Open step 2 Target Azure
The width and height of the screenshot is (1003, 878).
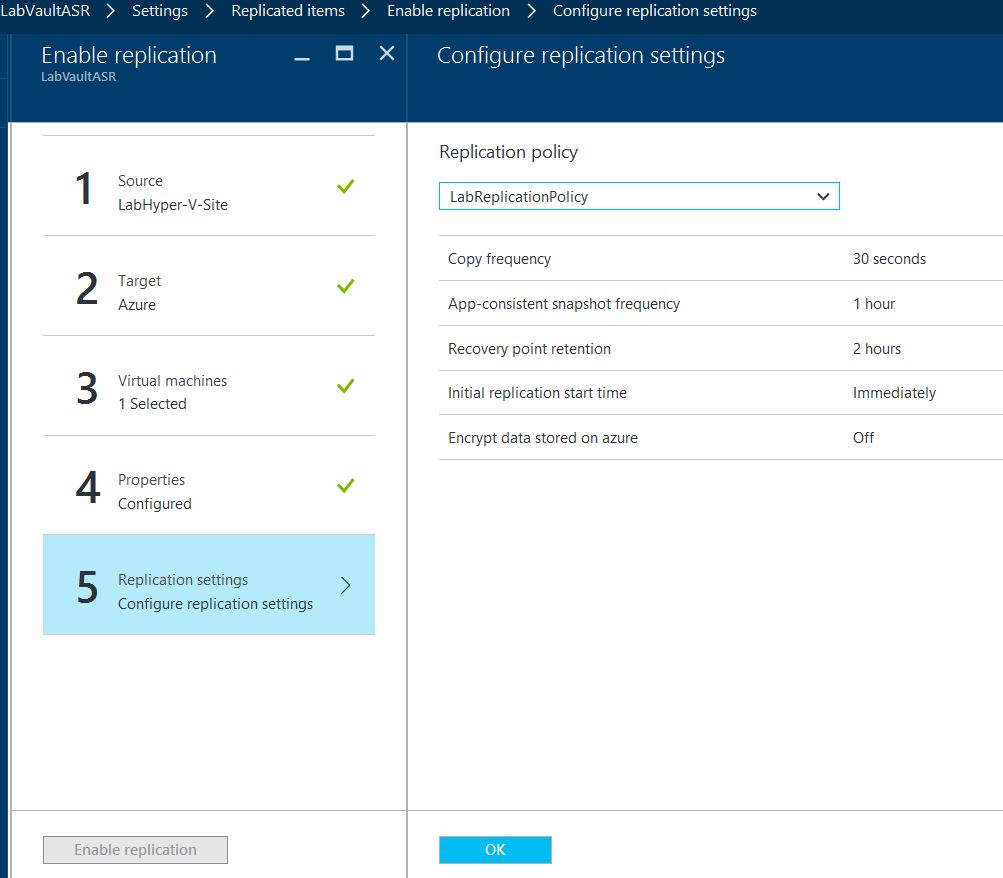pyautogui.click(x=208, y=287)
